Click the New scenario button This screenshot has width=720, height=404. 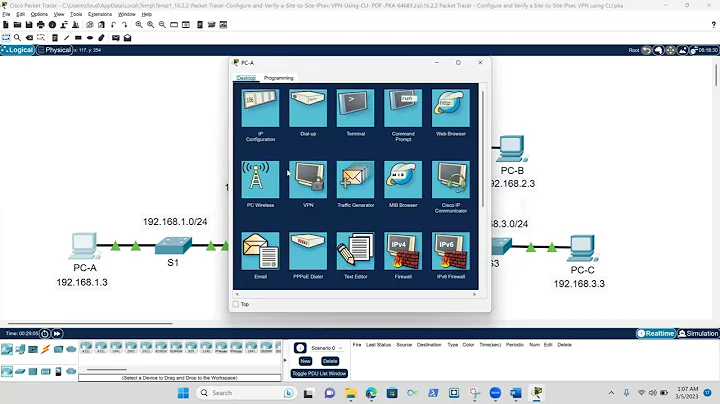pyautogui.click(x=305, y=361)
